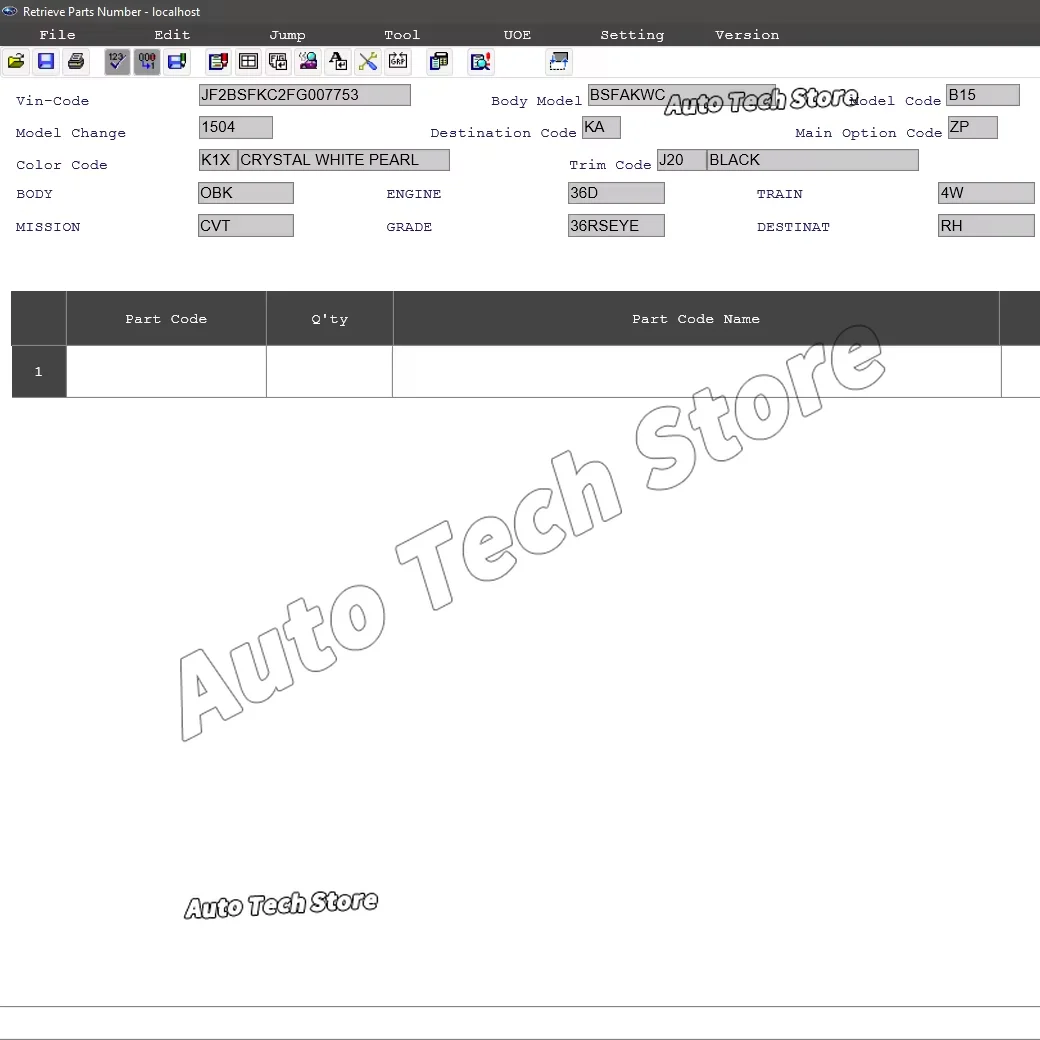Click the table grid toolbar icon
This screenshot has width=1040, height=1040.
(x=248, y=62)
